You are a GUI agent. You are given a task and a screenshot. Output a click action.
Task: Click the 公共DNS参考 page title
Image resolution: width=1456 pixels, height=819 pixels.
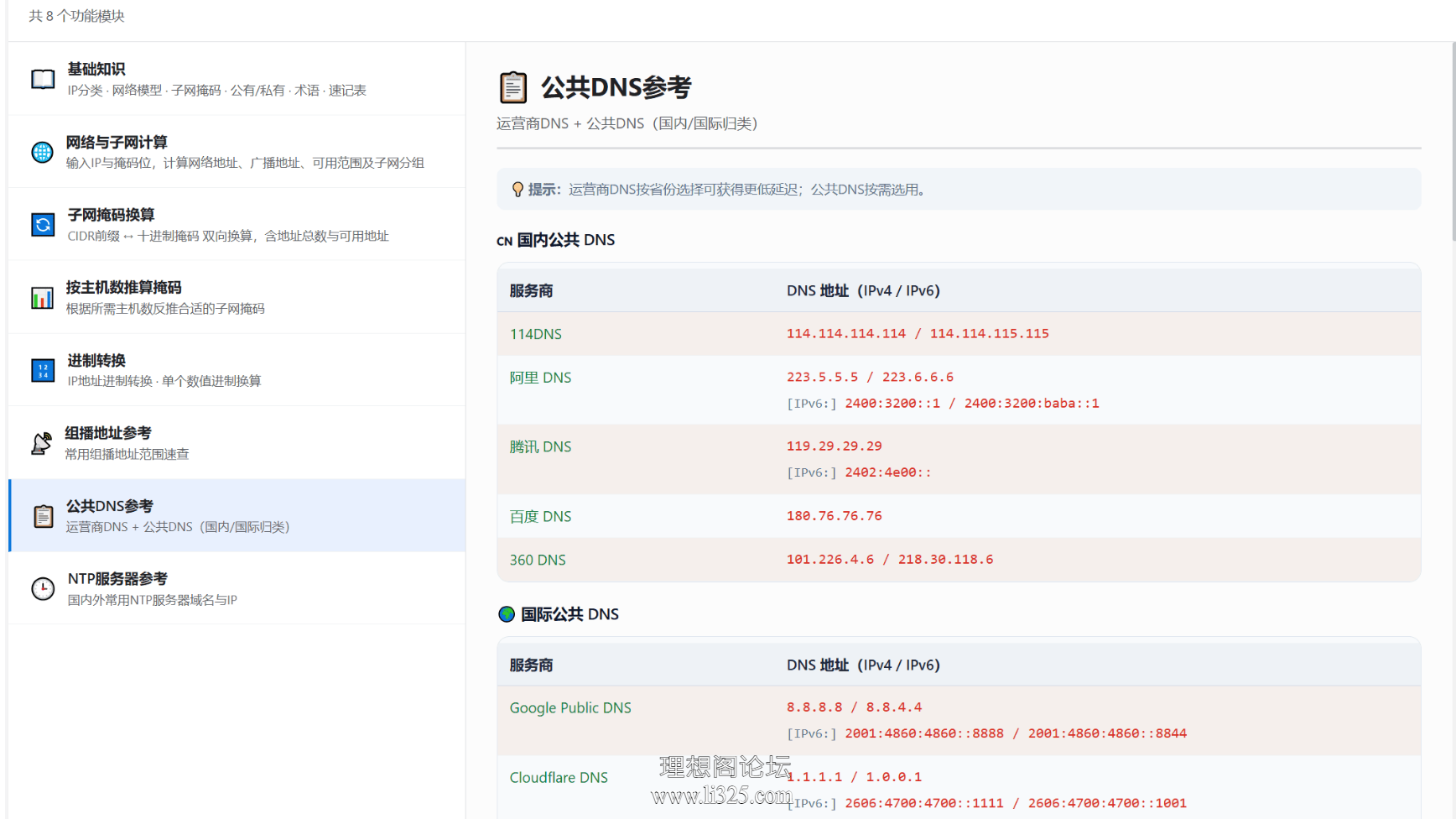[616, 87]
